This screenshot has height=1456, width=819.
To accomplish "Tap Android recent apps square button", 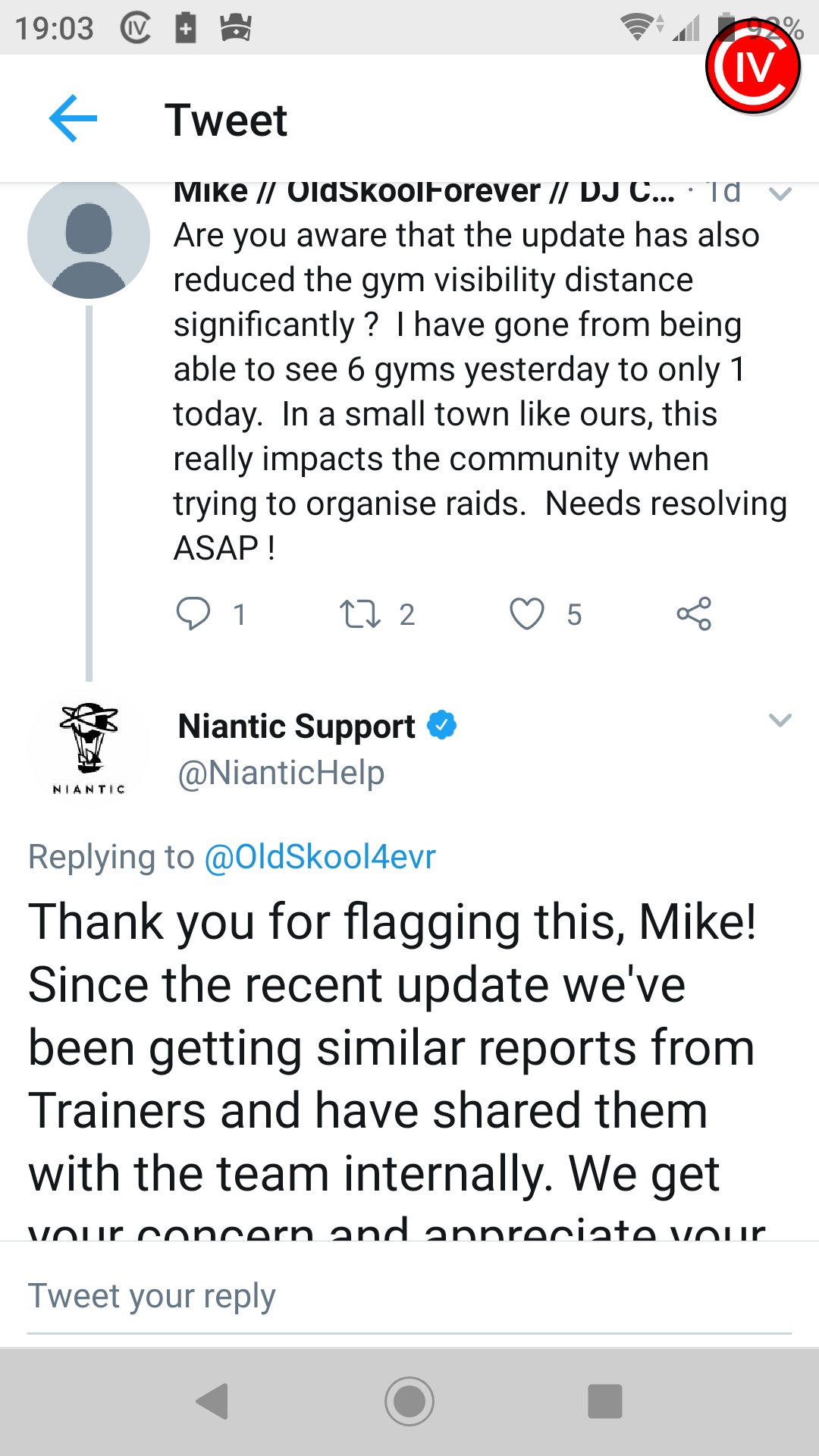I will [605, 1401].
